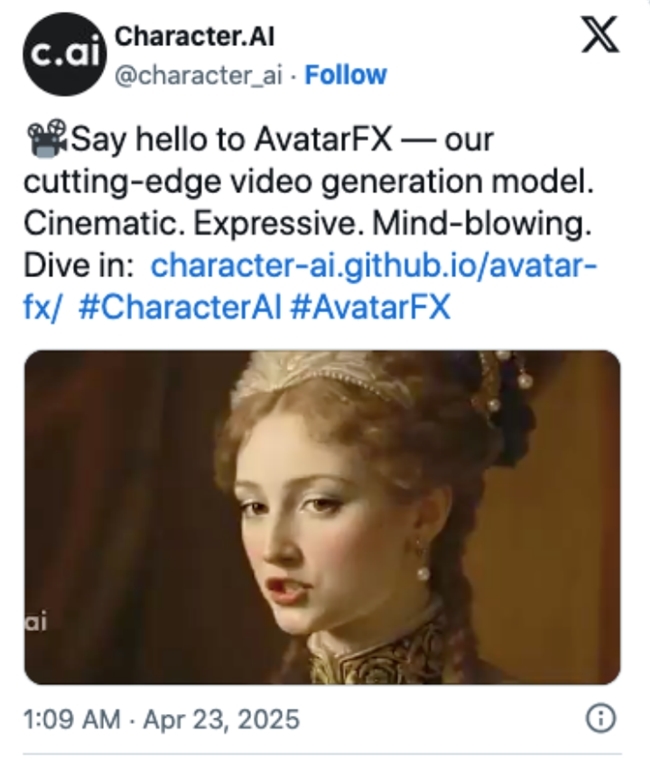This screenshot has width=650, height=760.
Task: Click the 'fx/' link continuation
Action: click(43, 307)
